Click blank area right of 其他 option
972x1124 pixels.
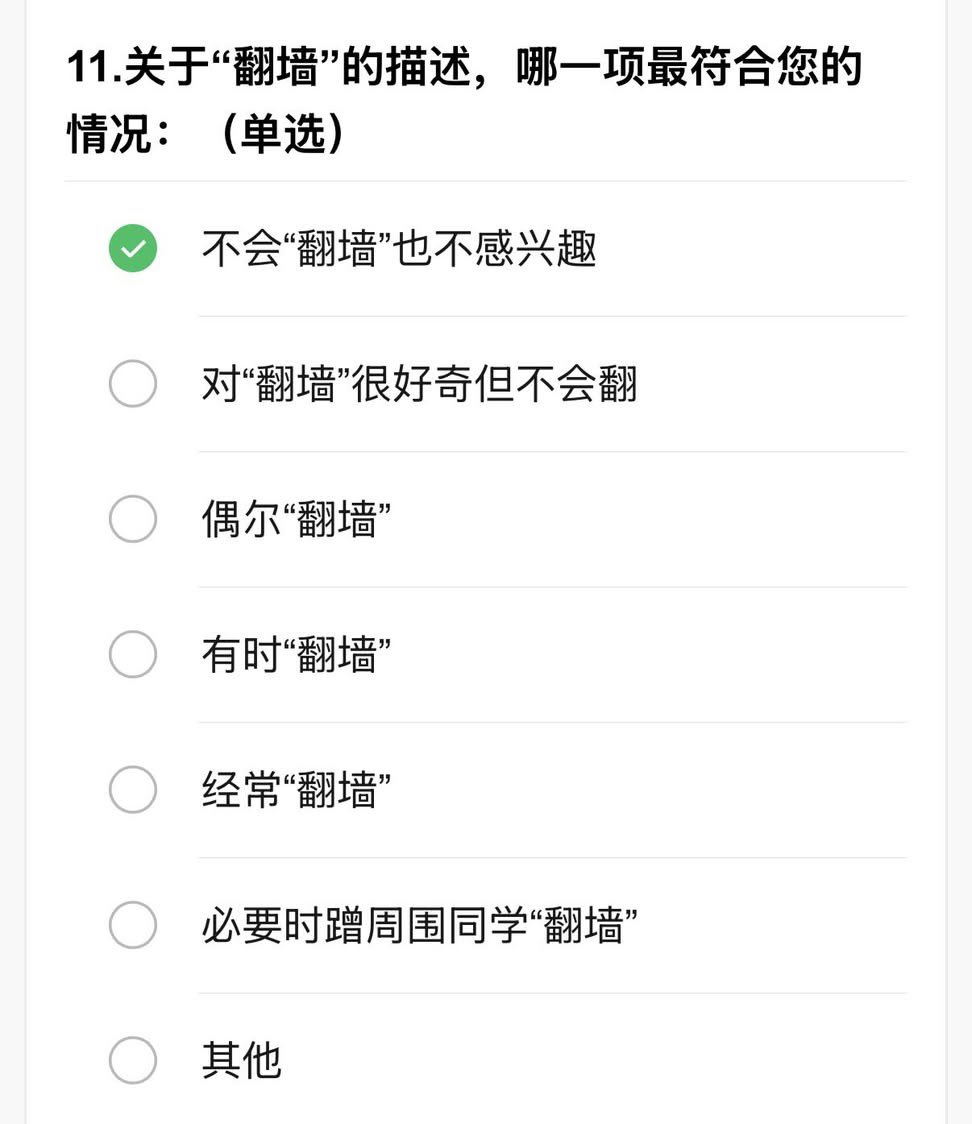coord(595,1061)
